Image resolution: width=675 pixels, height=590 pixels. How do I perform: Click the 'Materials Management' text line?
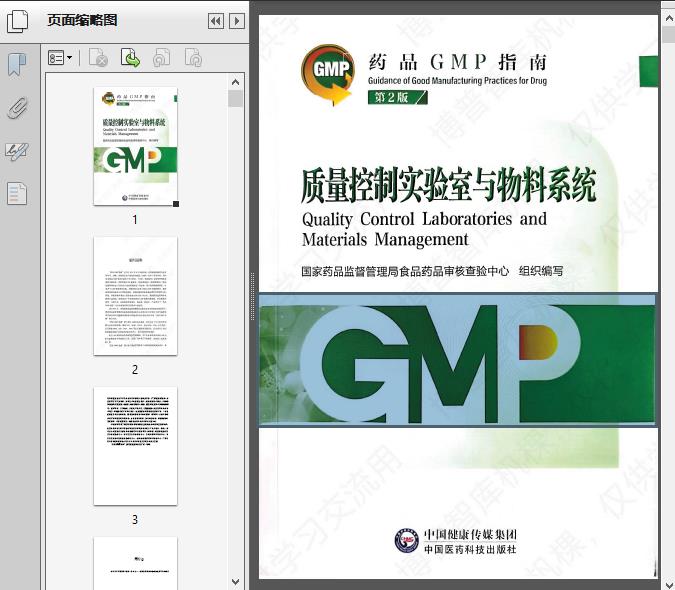coord(385,239)
